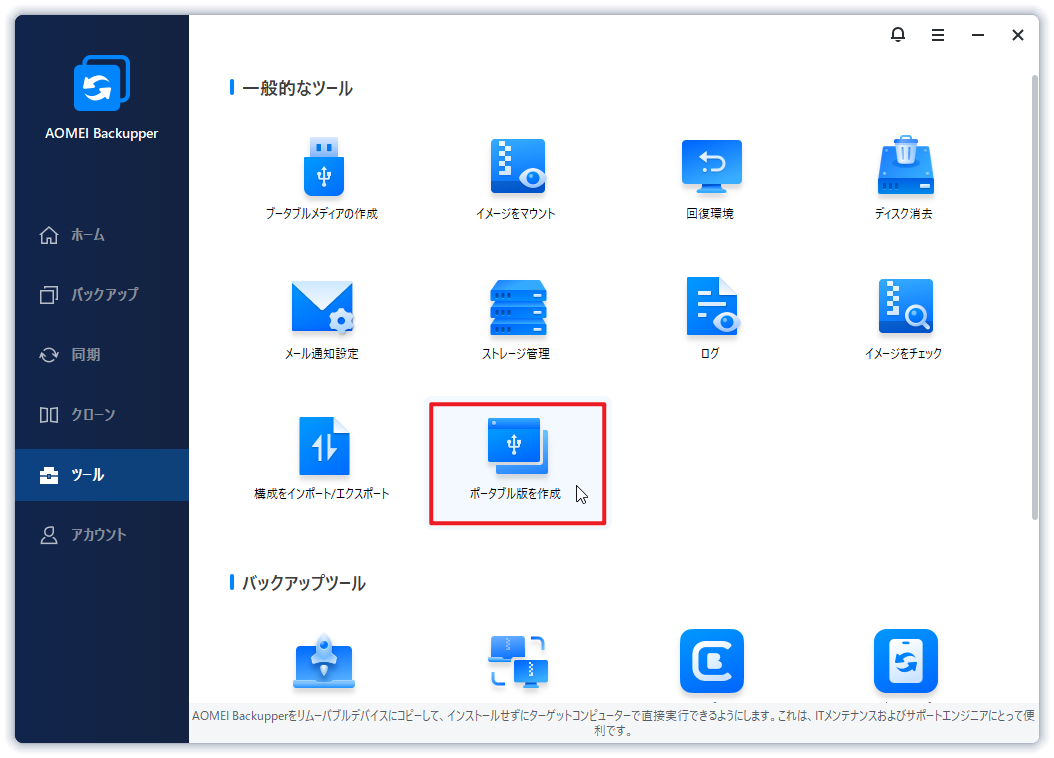Open メール通知設定
This screenshot has height=758, width=1054.
point(322,319)
